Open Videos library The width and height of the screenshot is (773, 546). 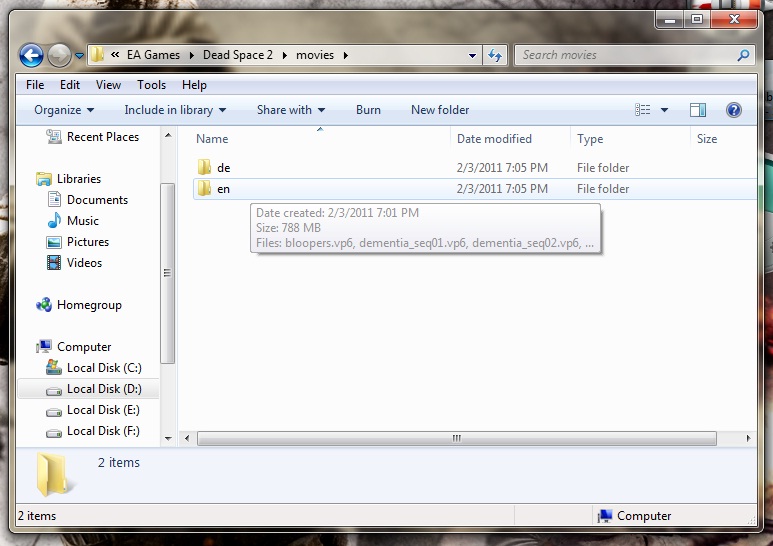click(84, 263)
